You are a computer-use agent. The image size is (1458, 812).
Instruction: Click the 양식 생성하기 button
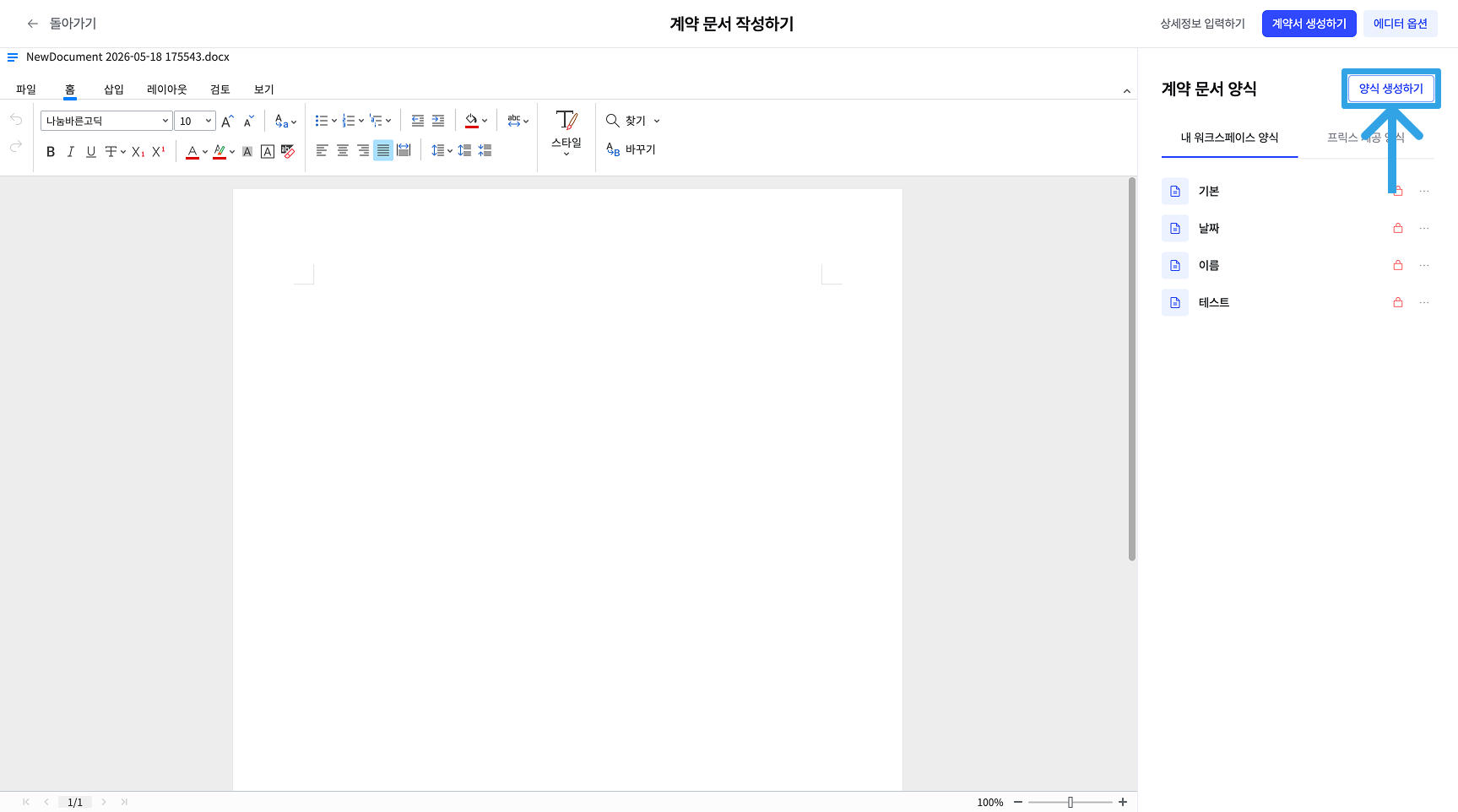coord(1391,89)
